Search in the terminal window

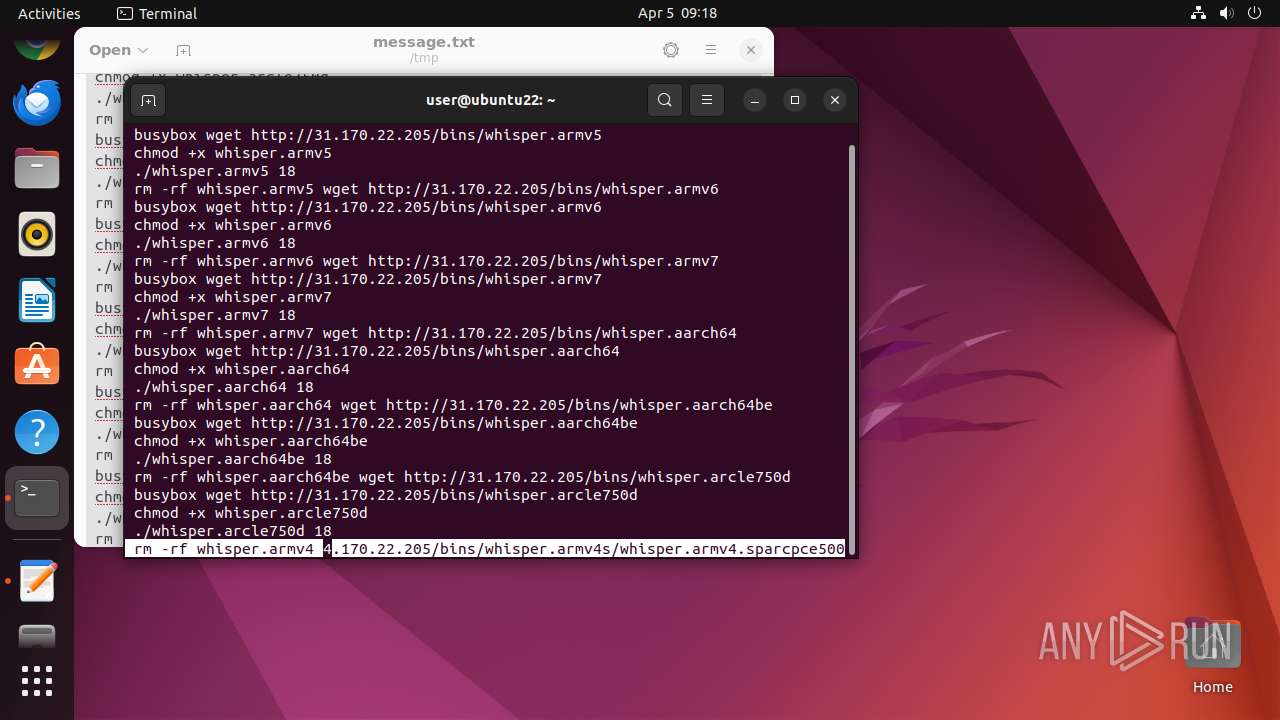[665, 100]
